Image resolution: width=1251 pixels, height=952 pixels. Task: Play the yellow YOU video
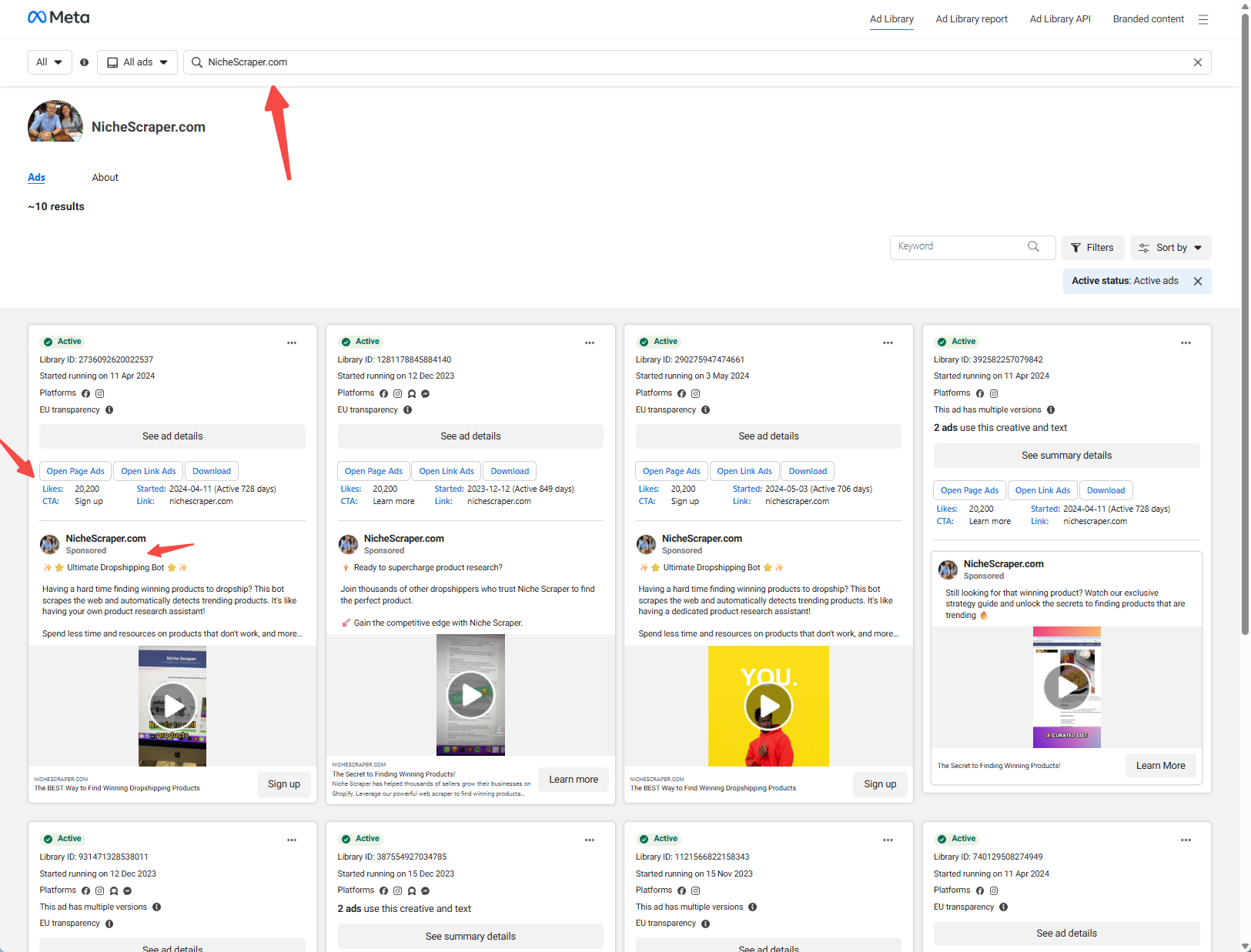click(768, 706)
